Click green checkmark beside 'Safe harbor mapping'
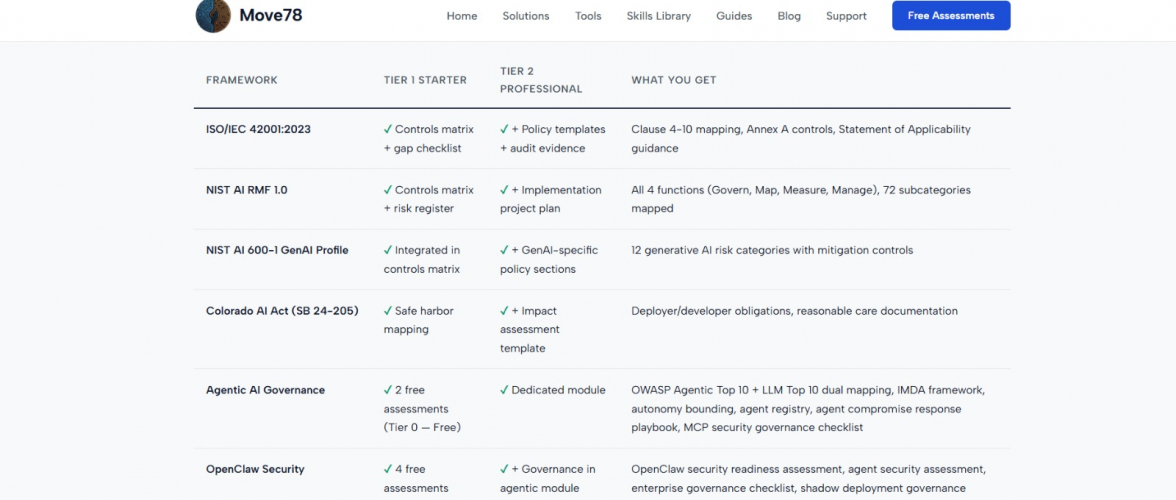Screen dimensions: 1176x500 pyautogui.click(x=388, y=310)
